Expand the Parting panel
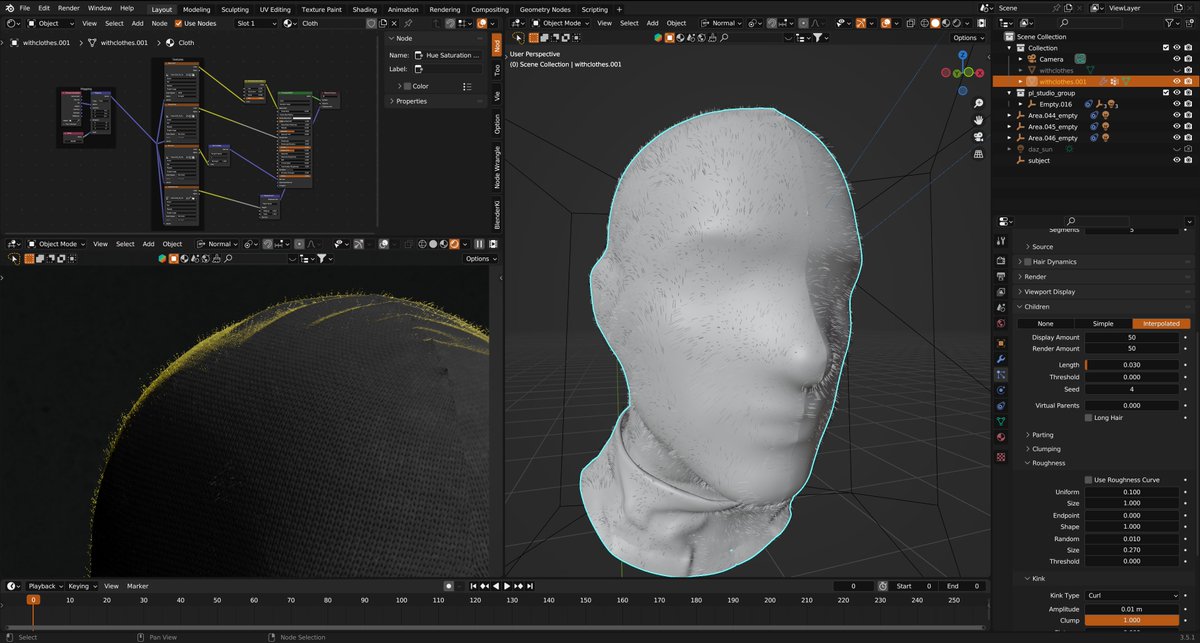Viewport: 1200px width, 643px height. [x=1042, y=435]
